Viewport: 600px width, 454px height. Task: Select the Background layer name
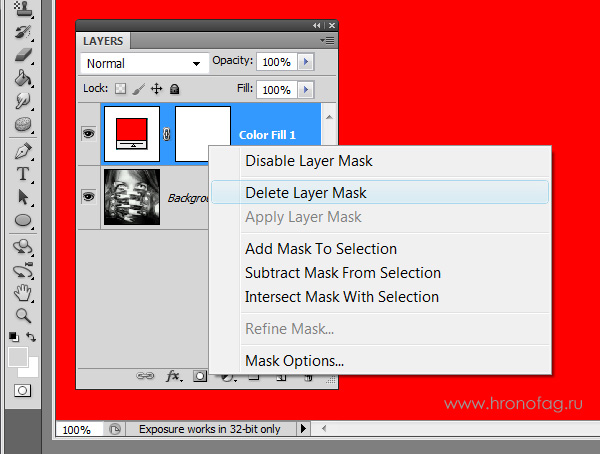click(188, 198)
